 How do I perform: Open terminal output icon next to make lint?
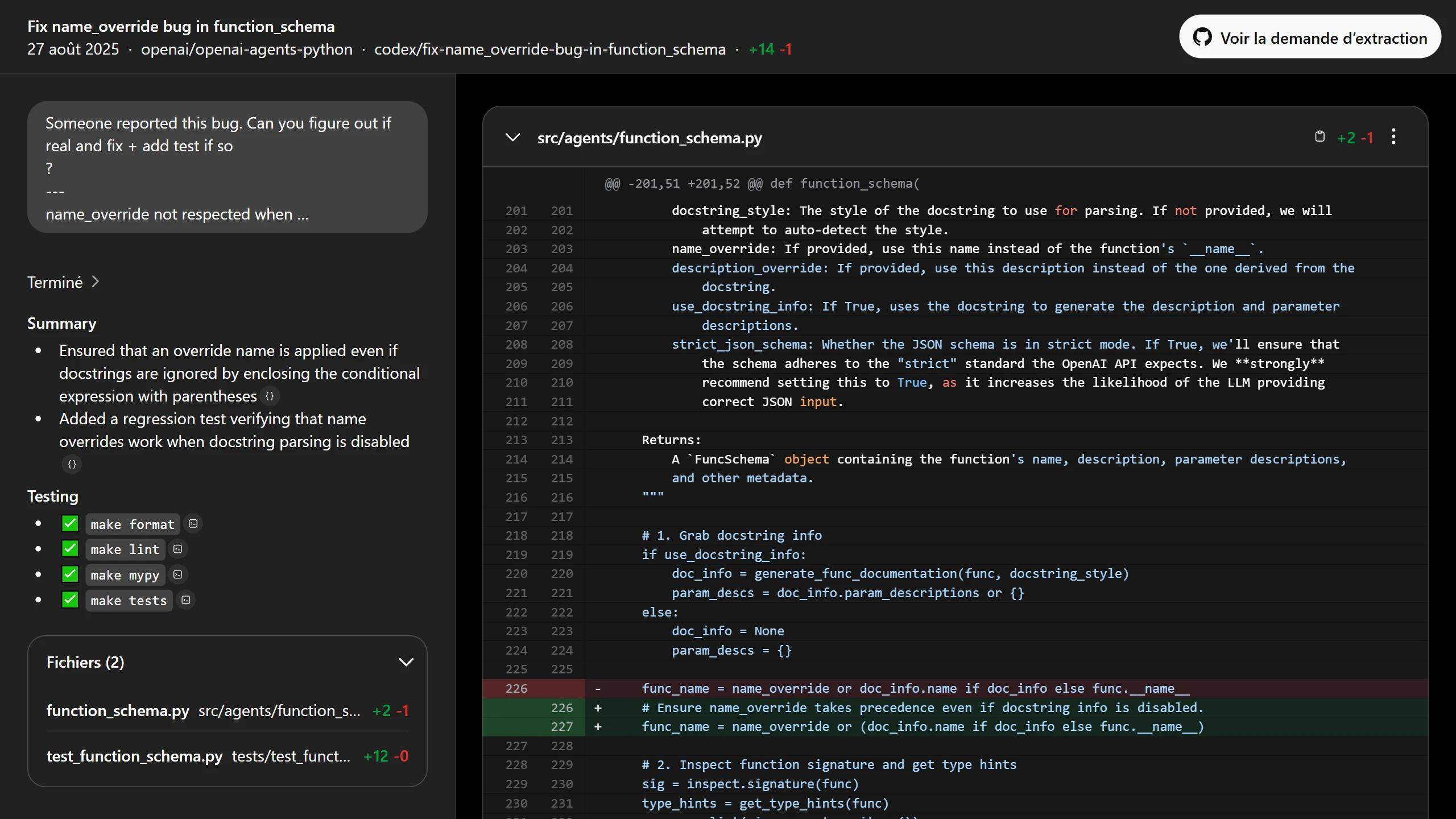(x=177, y=549)
